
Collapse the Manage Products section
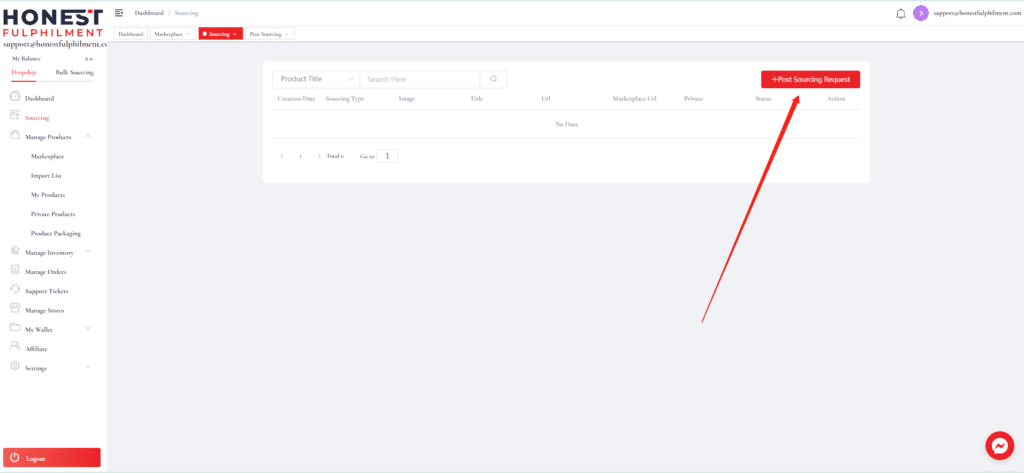pyautogui.click(x=88, y=136)
